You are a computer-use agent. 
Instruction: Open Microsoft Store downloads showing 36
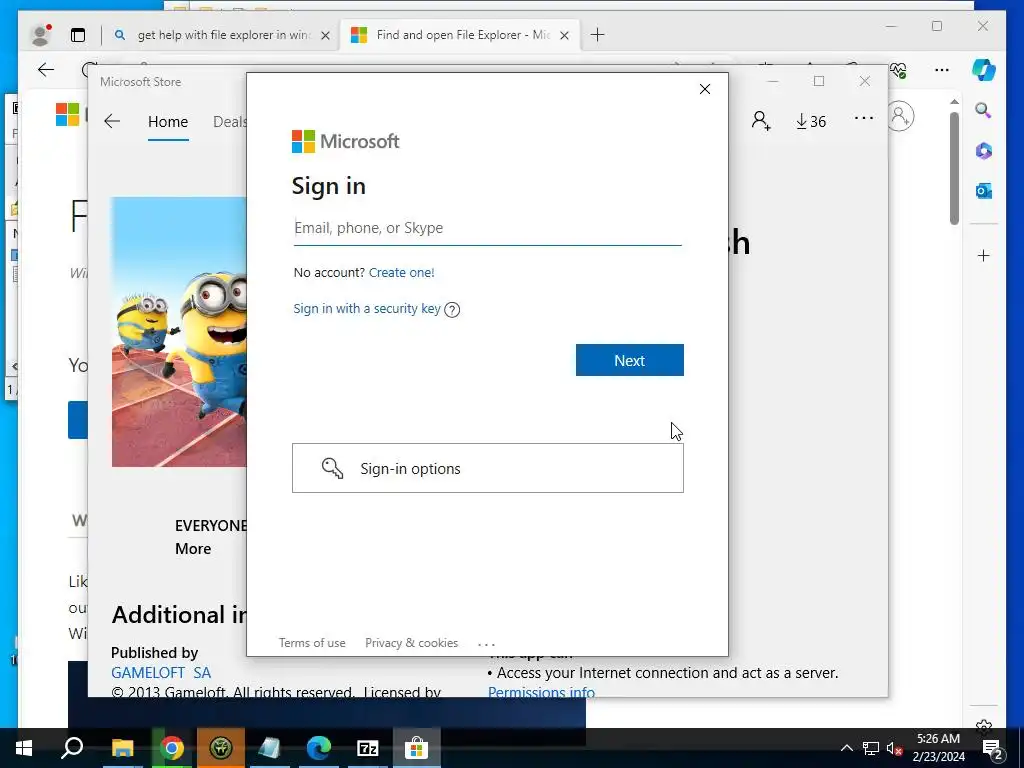click(x=811, y=121)
